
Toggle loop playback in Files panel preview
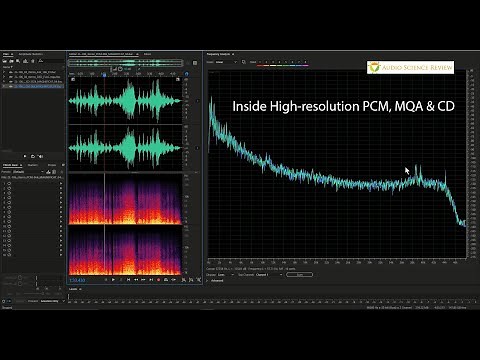(x=33, y=156)
